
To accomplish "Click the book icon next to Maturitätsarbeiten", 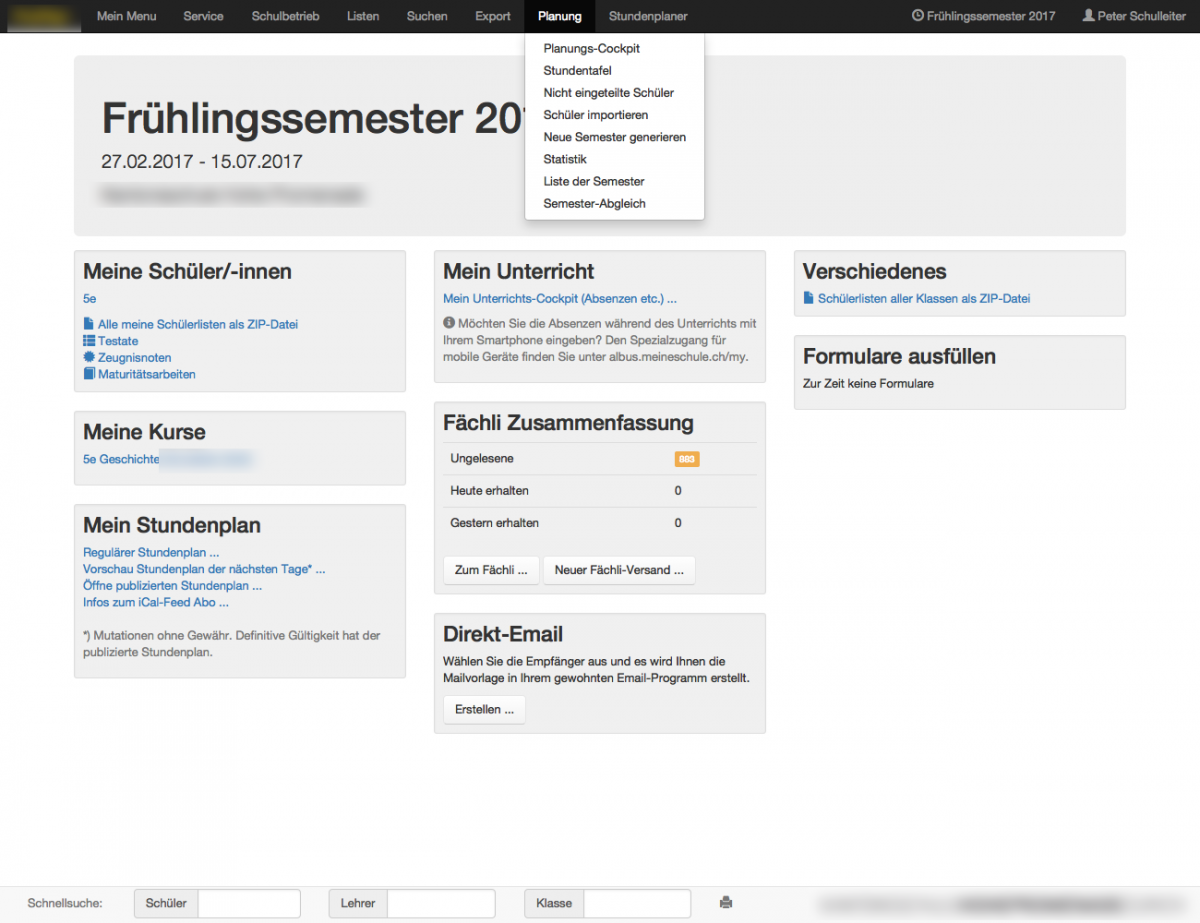I will pyautogui.click(x=89, y=374).
